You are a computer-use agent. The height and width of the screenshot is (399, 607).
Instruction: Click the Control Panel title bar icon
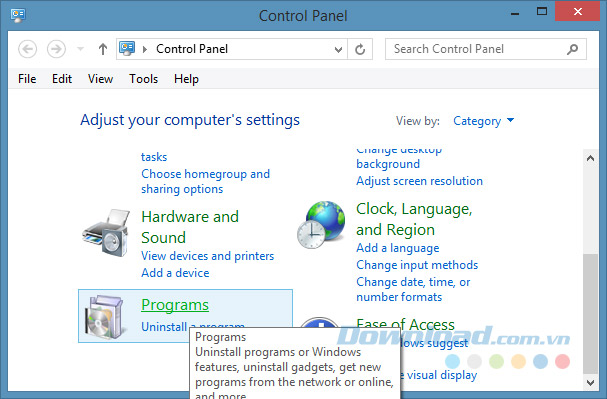pyautogui.click(x=18, y=15)
